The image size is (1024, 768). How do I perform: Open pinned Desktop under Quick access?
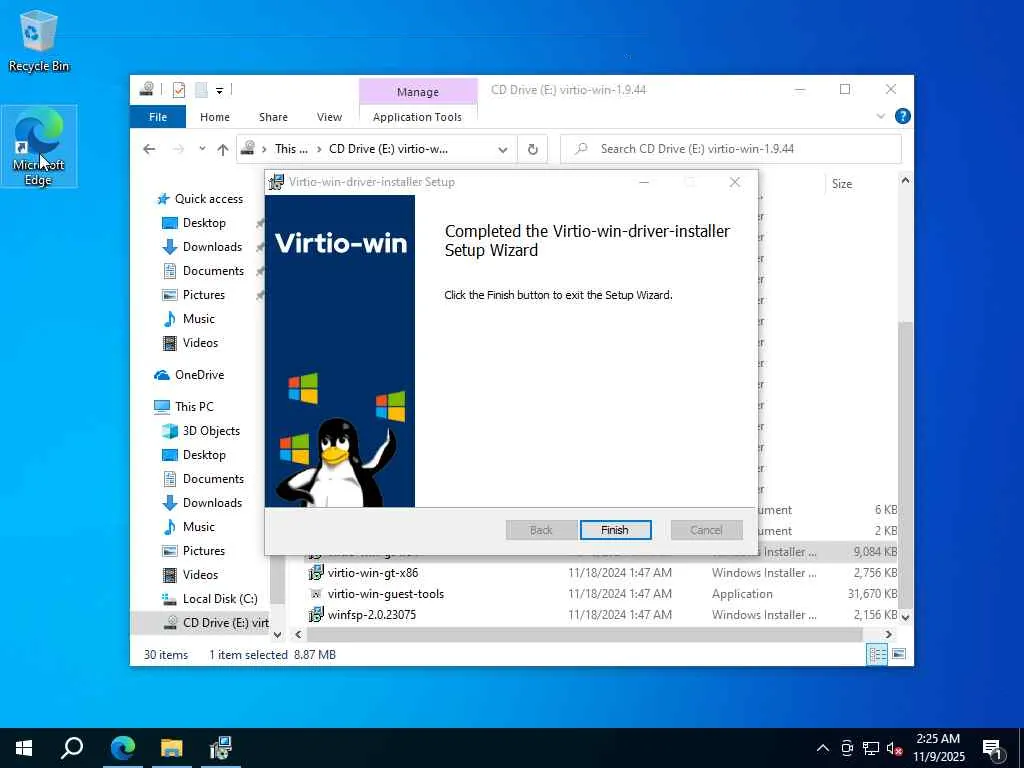204,223
